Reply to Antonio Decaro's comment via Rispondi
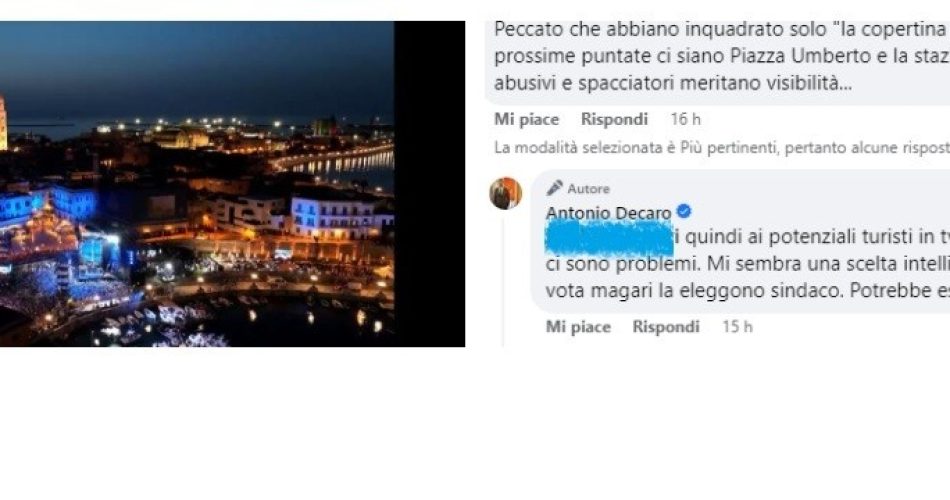 [x=666, y=327]
